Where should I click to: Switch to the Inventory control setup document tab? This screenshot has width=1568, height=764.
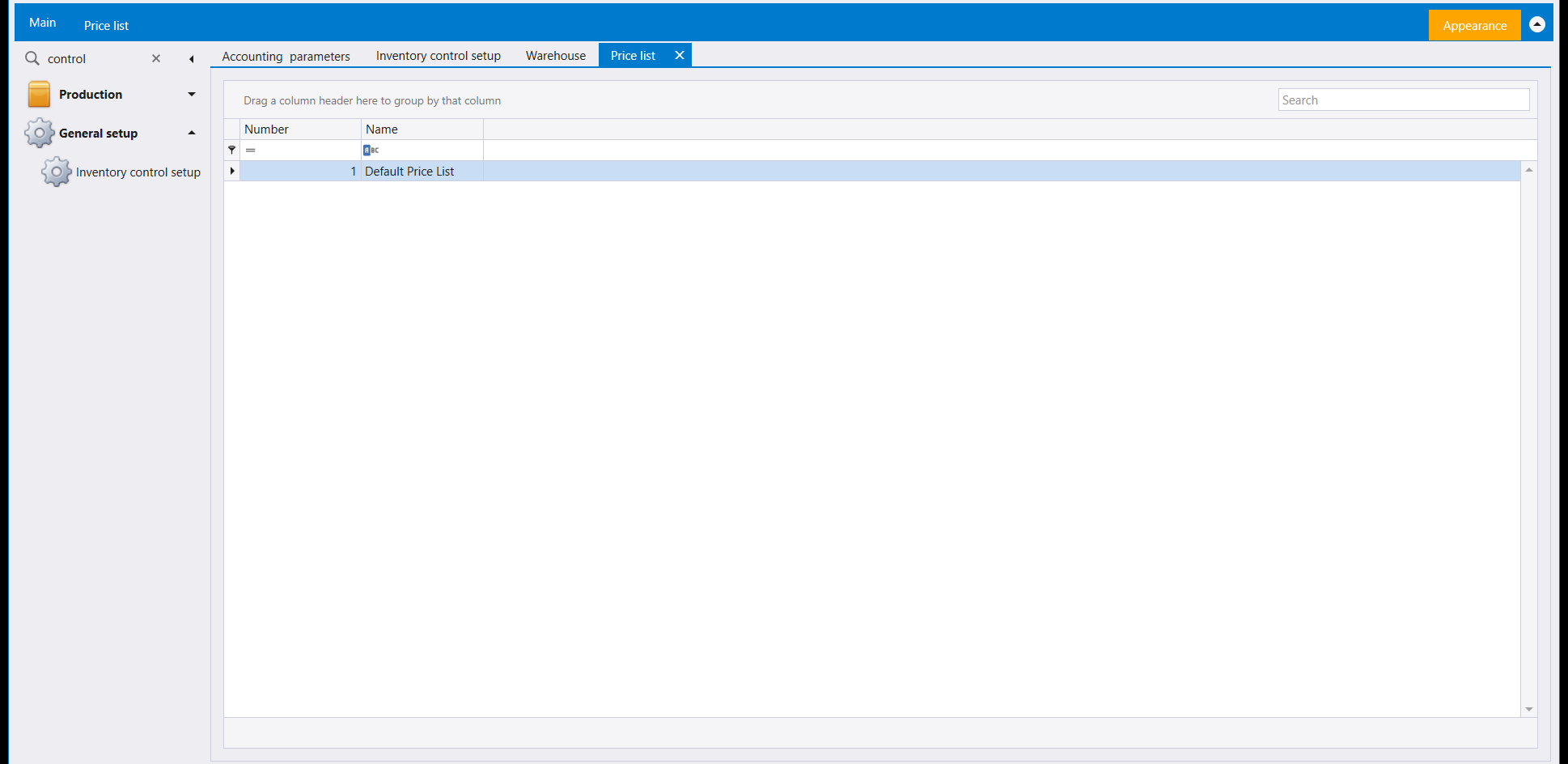[x=439, y=56]
